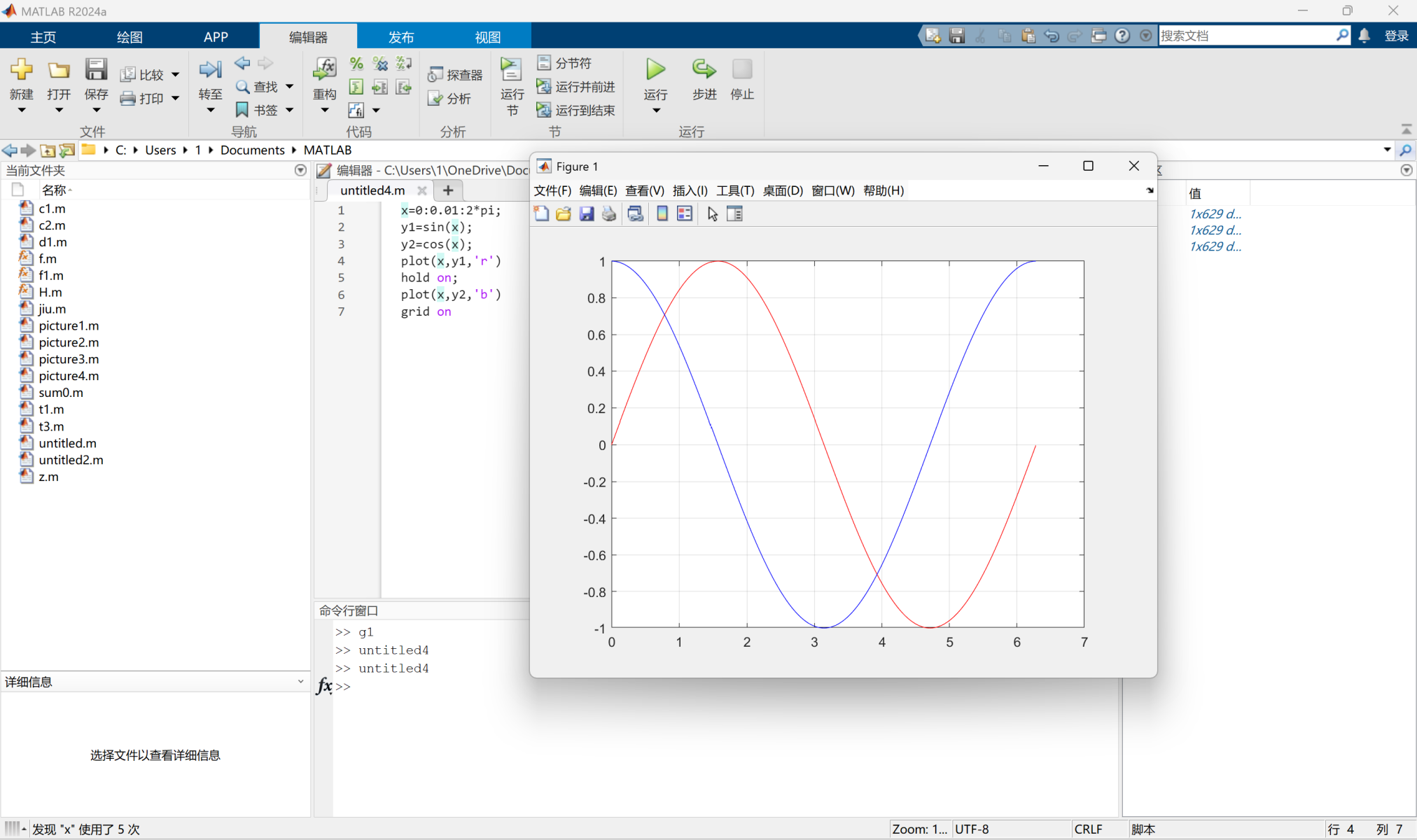Collapse the Details (详细信息) panel chevron

pos(300,682)
